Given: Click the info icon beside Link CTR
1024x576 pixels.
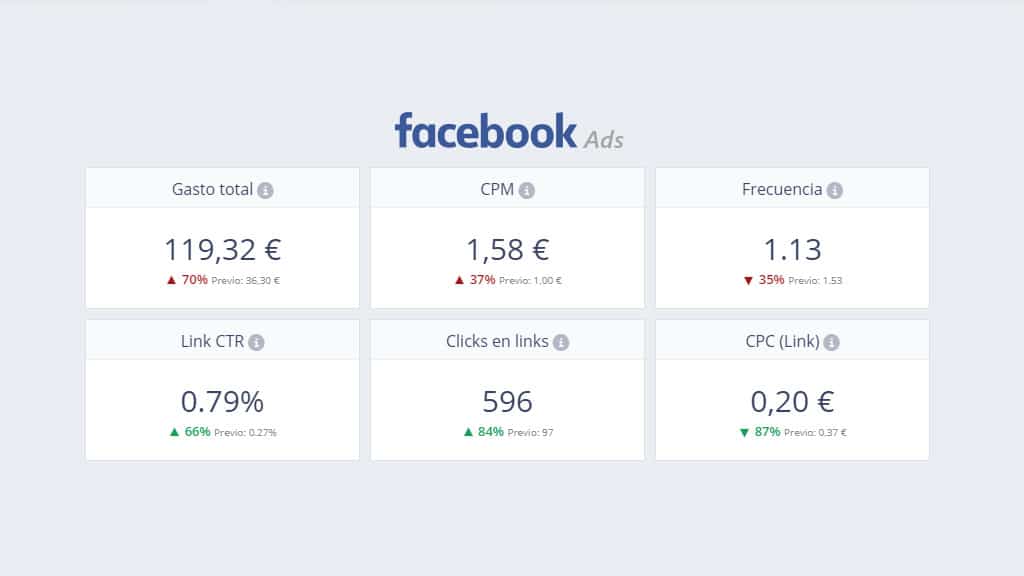Looking at the screenshot, I should click(256, 342).
